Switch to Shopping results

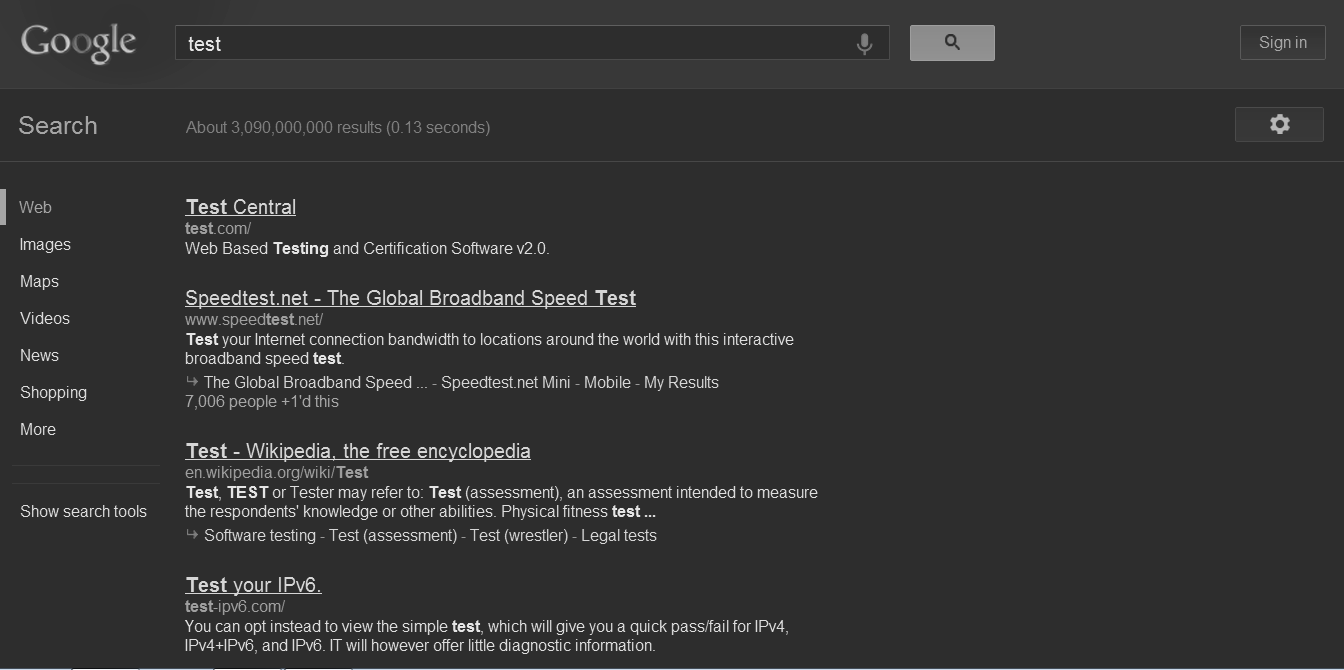(x=53, y=392)
